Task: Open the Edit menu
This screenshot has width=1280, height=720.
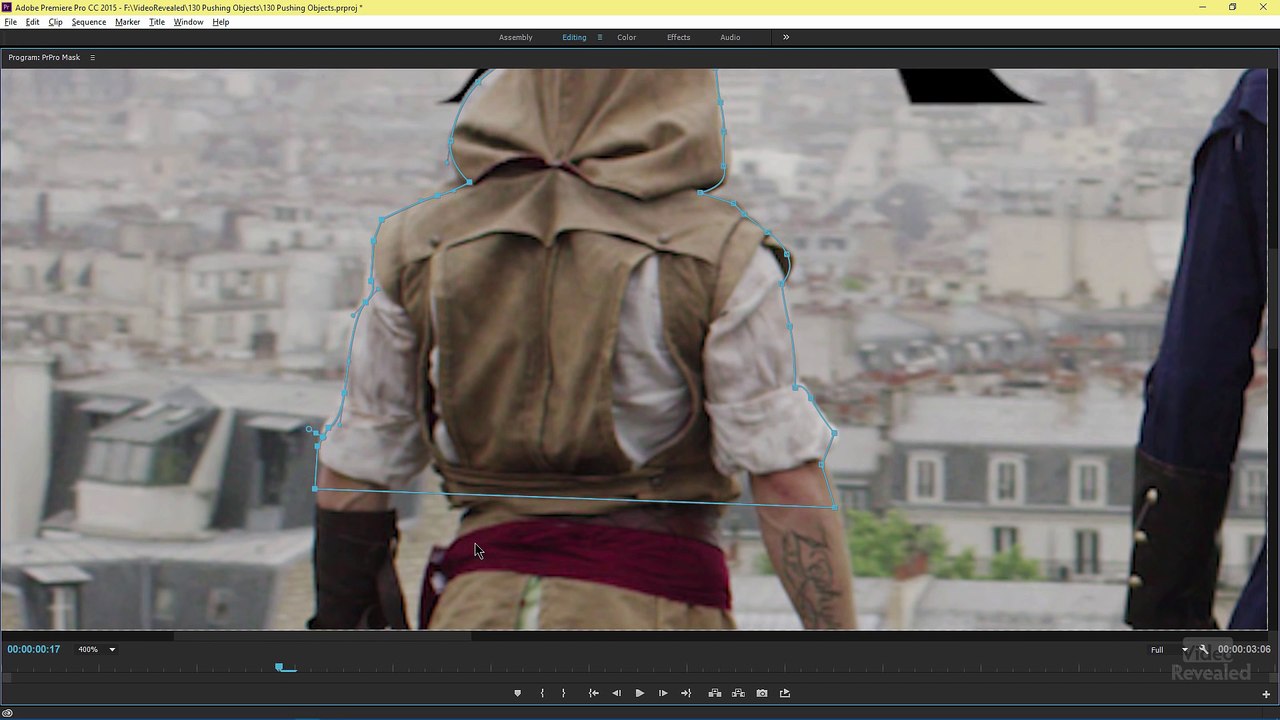Action: 33,22
